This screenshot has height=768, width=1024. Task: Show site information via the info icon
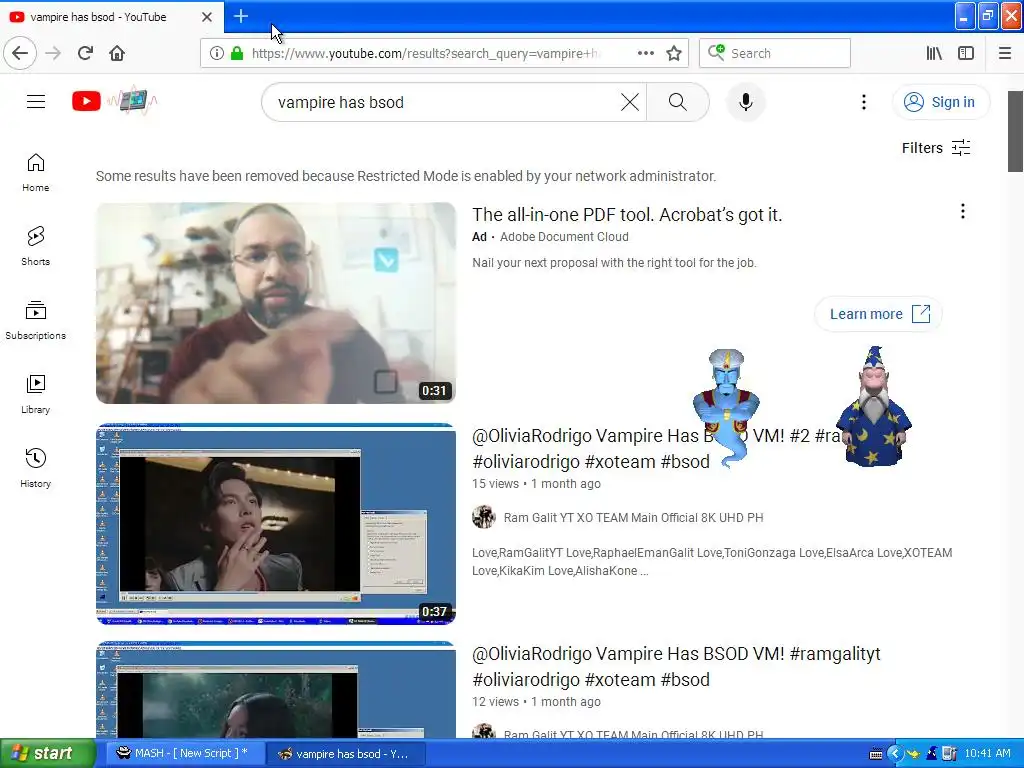[x=217, y=53]
